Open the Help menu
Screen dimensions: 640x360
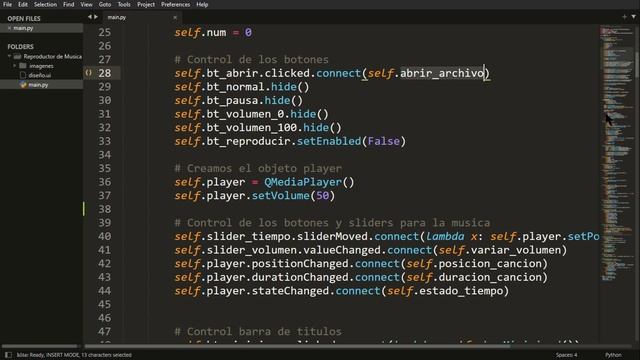202,4
